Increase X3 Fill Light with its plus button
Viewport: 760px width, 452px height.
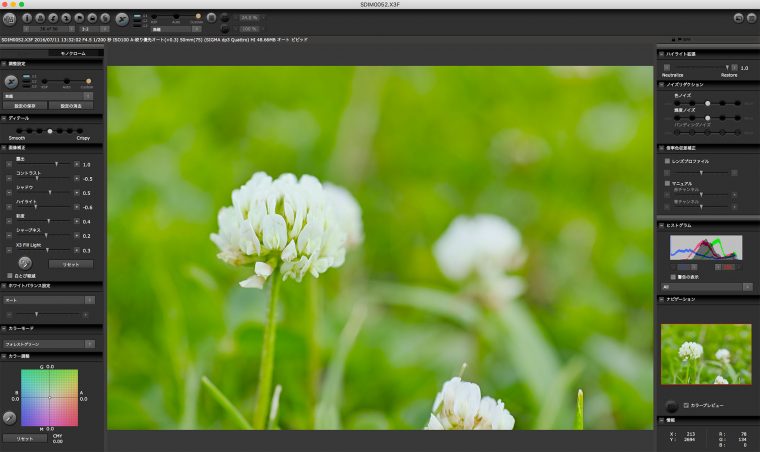pyautogui.click(x=77, y=250)
